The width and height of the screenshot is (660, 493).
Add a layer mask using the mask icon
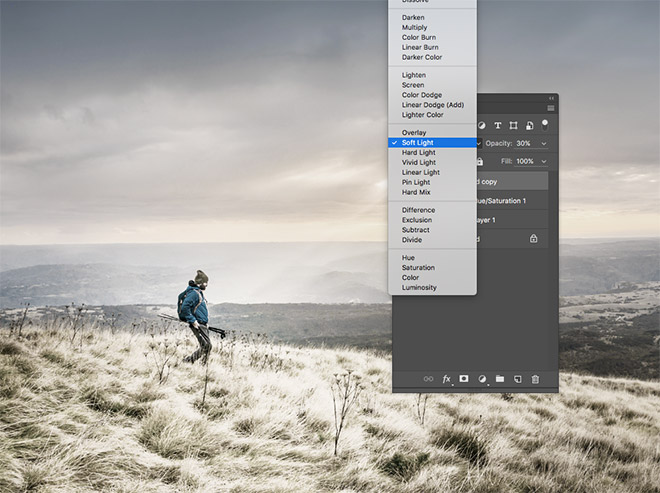[464, 379]
